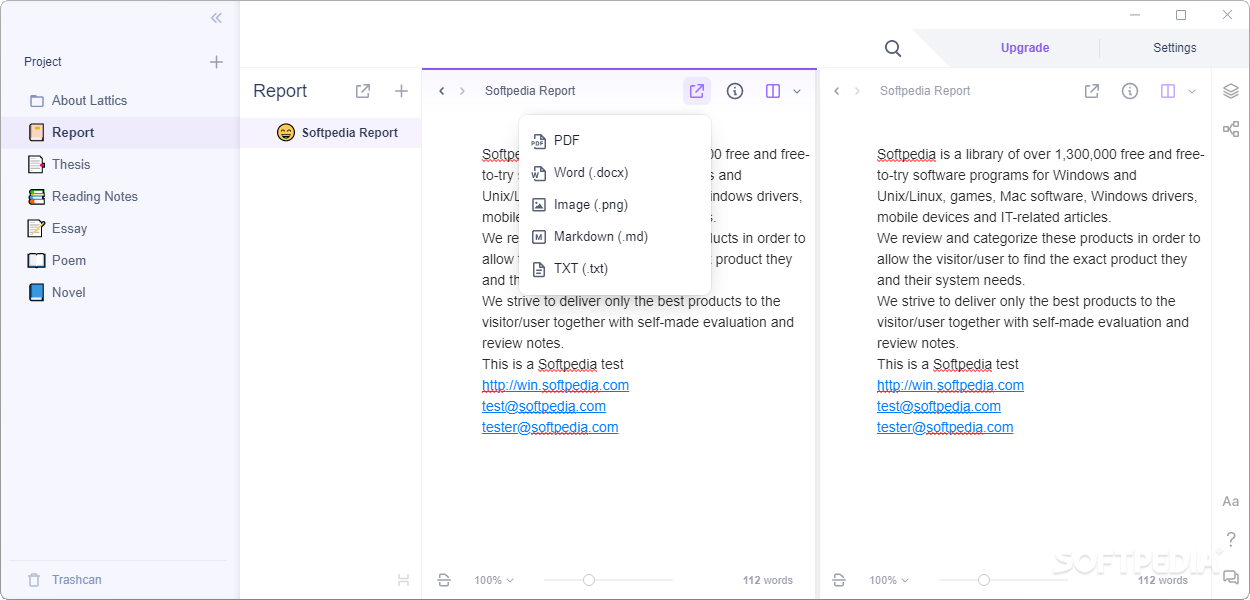
Task: Toggle split view in left editor pane
Action: (x=773, y=91)
